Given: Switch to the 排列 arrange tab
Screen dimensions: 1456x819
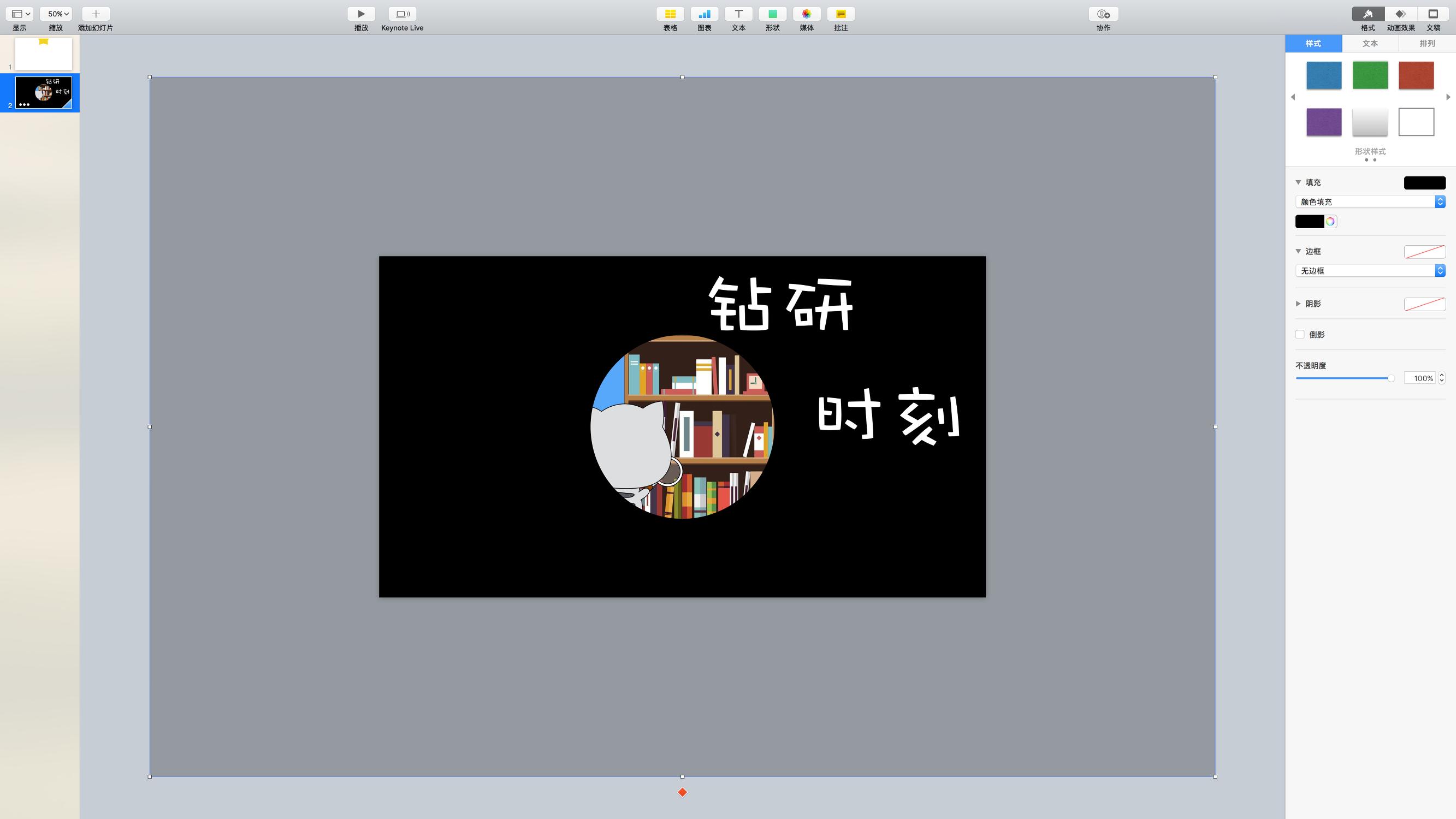Looking at the screenshot, I should tap(1427, 44).
